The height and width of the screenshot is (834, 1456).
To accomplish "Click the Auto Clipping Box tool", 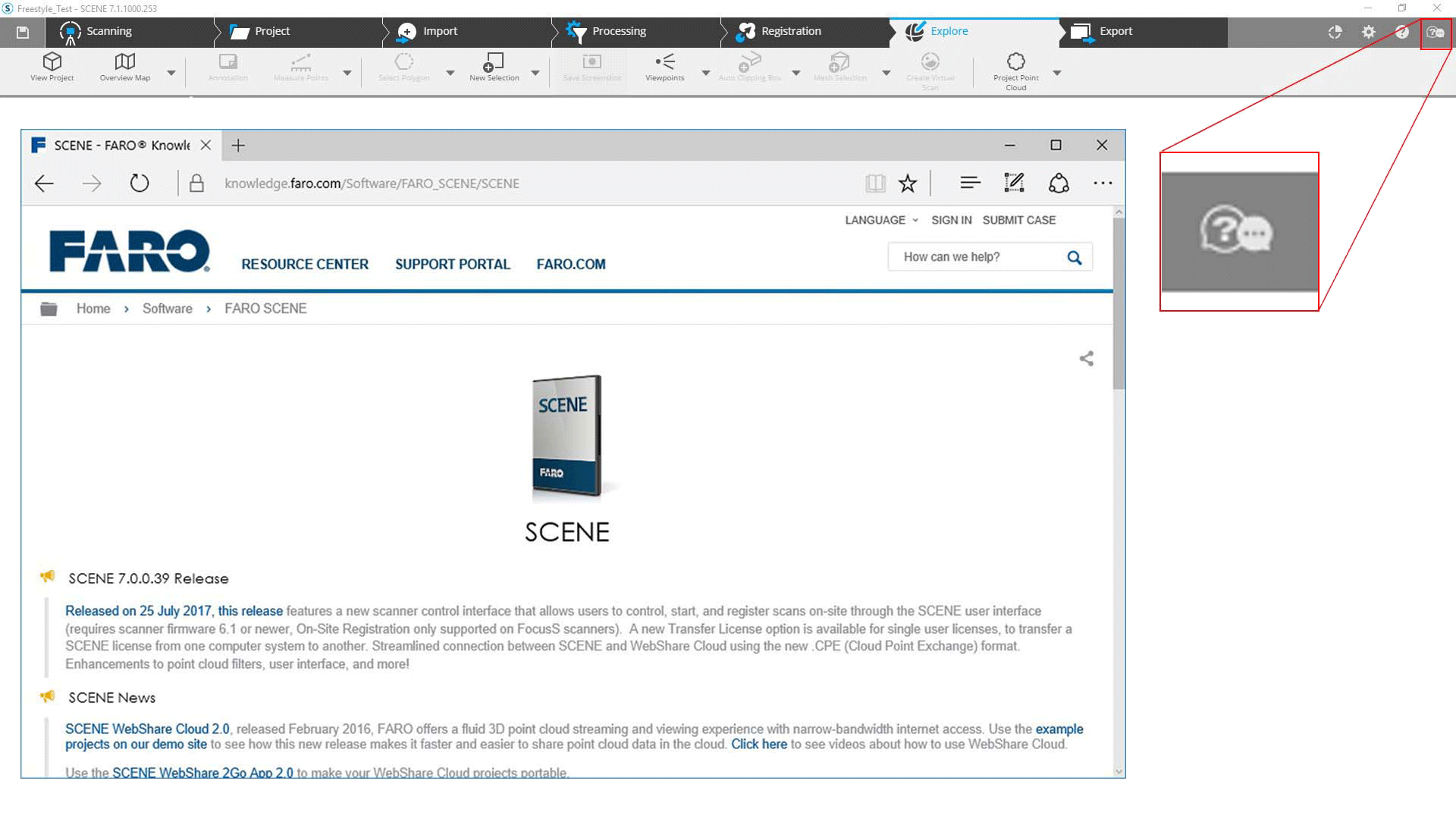I will (750, 67).
